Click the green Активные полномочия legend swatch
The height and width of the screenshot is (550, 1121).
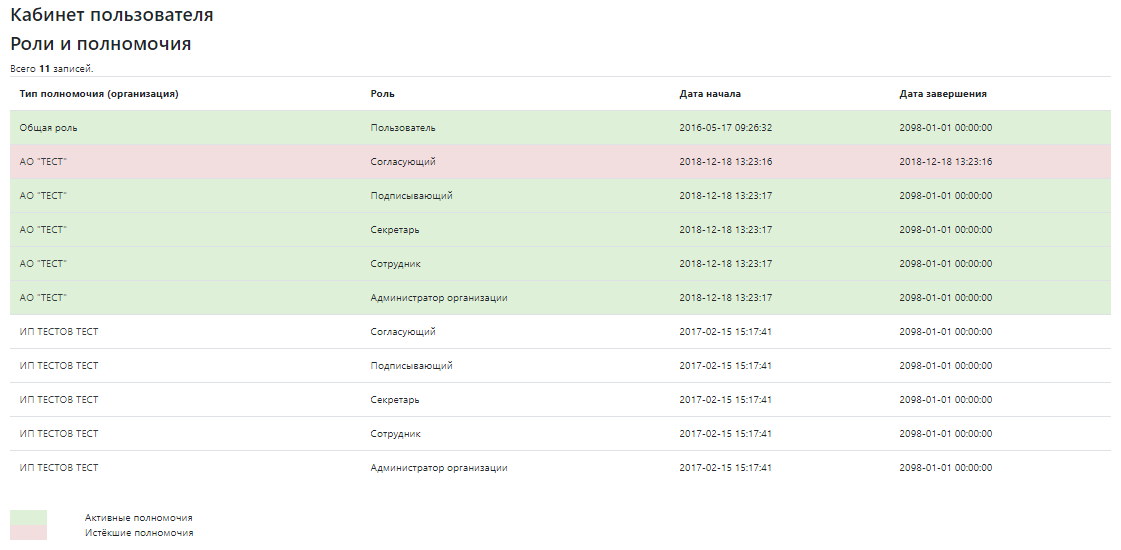[x=28, y=517]
